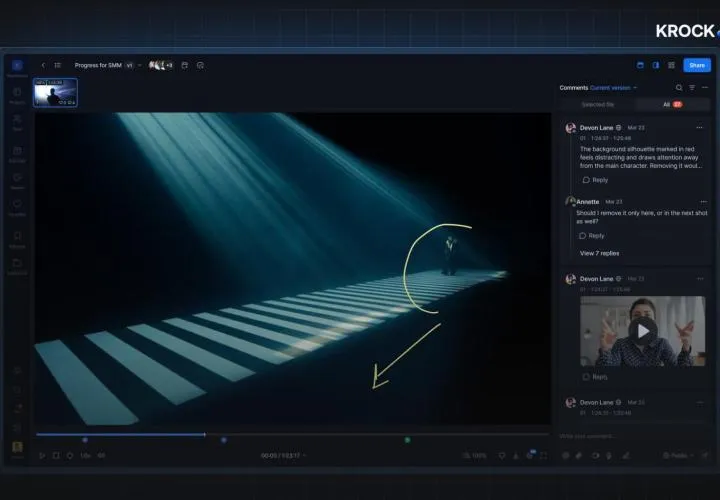Open the bookmark icon in the left sidebar

tap(17, 236)
